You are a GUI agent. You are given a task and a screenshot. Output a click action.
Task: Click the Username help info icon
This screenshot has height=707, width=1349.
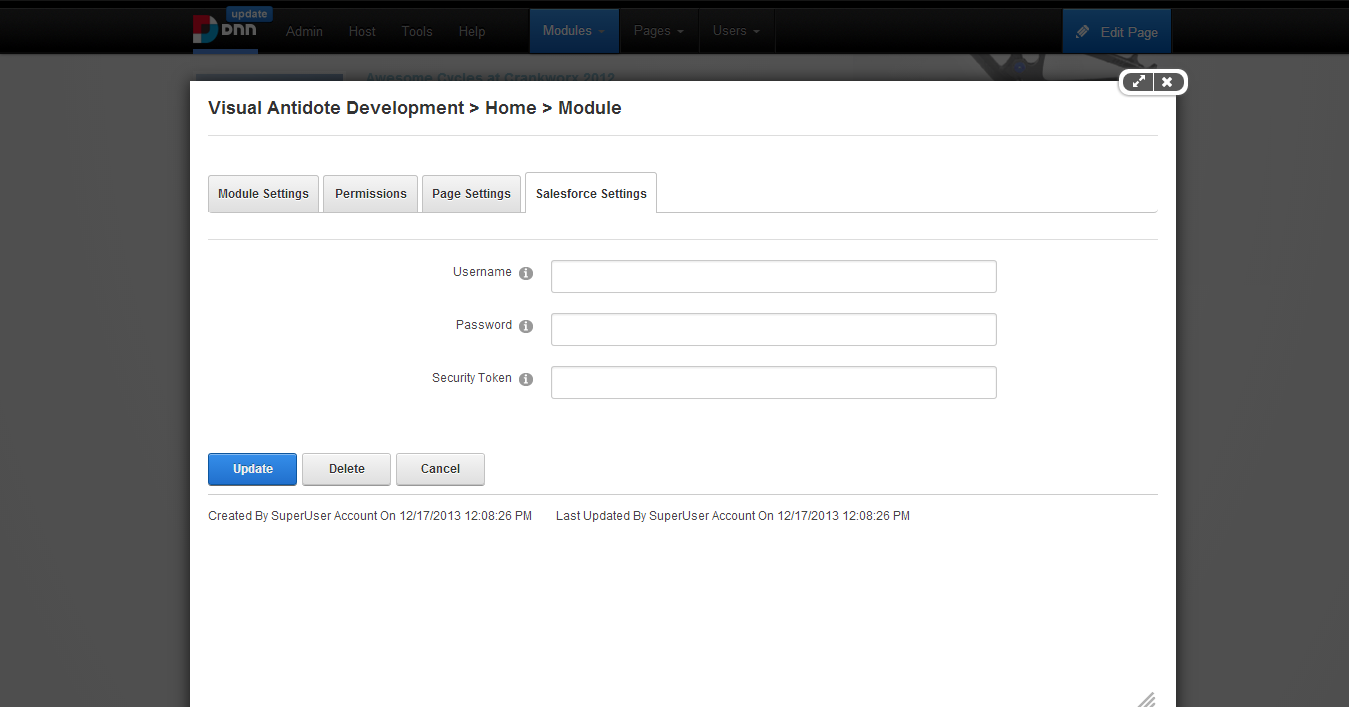tap(526, 273)
